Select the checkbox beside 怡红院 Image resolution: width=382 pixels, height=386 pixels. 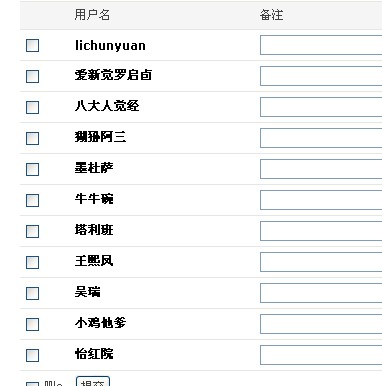tap(32, 355)
